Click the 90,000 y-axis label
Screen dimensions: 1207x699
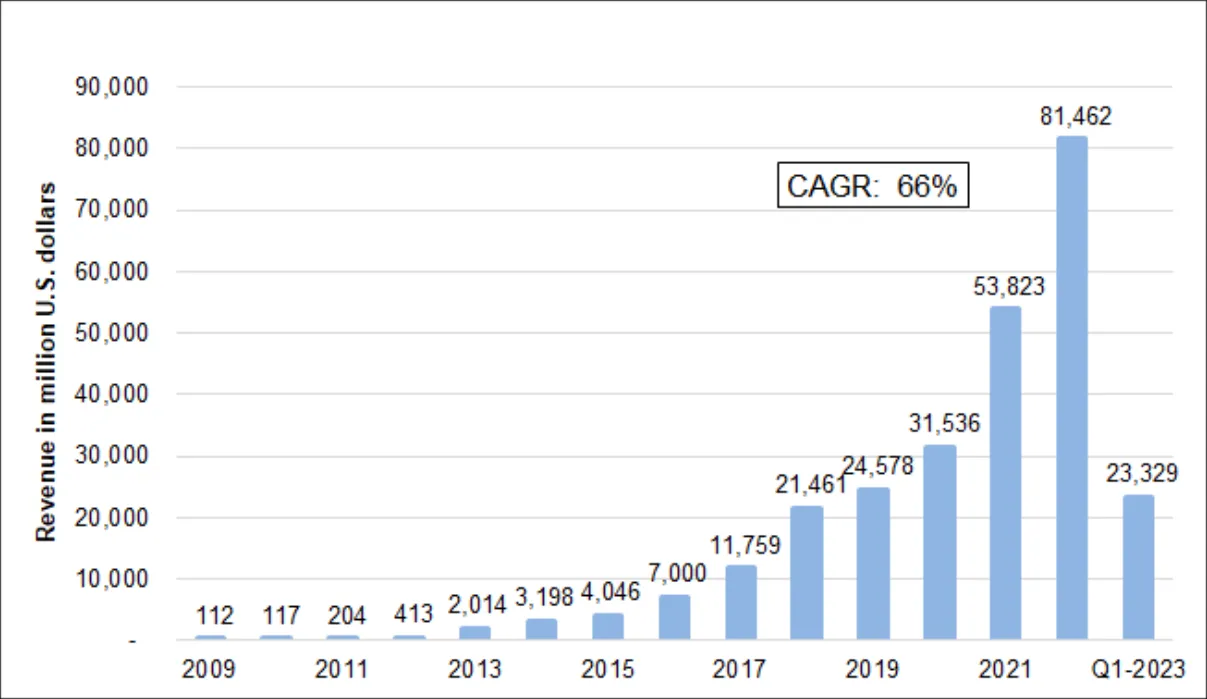(113, 87)
